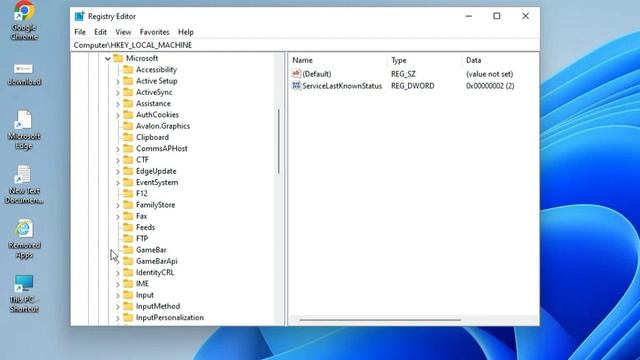The image size is (640, 360).
Task: Open the File menu
Action: pyautogui.click(x=80, y=32)
